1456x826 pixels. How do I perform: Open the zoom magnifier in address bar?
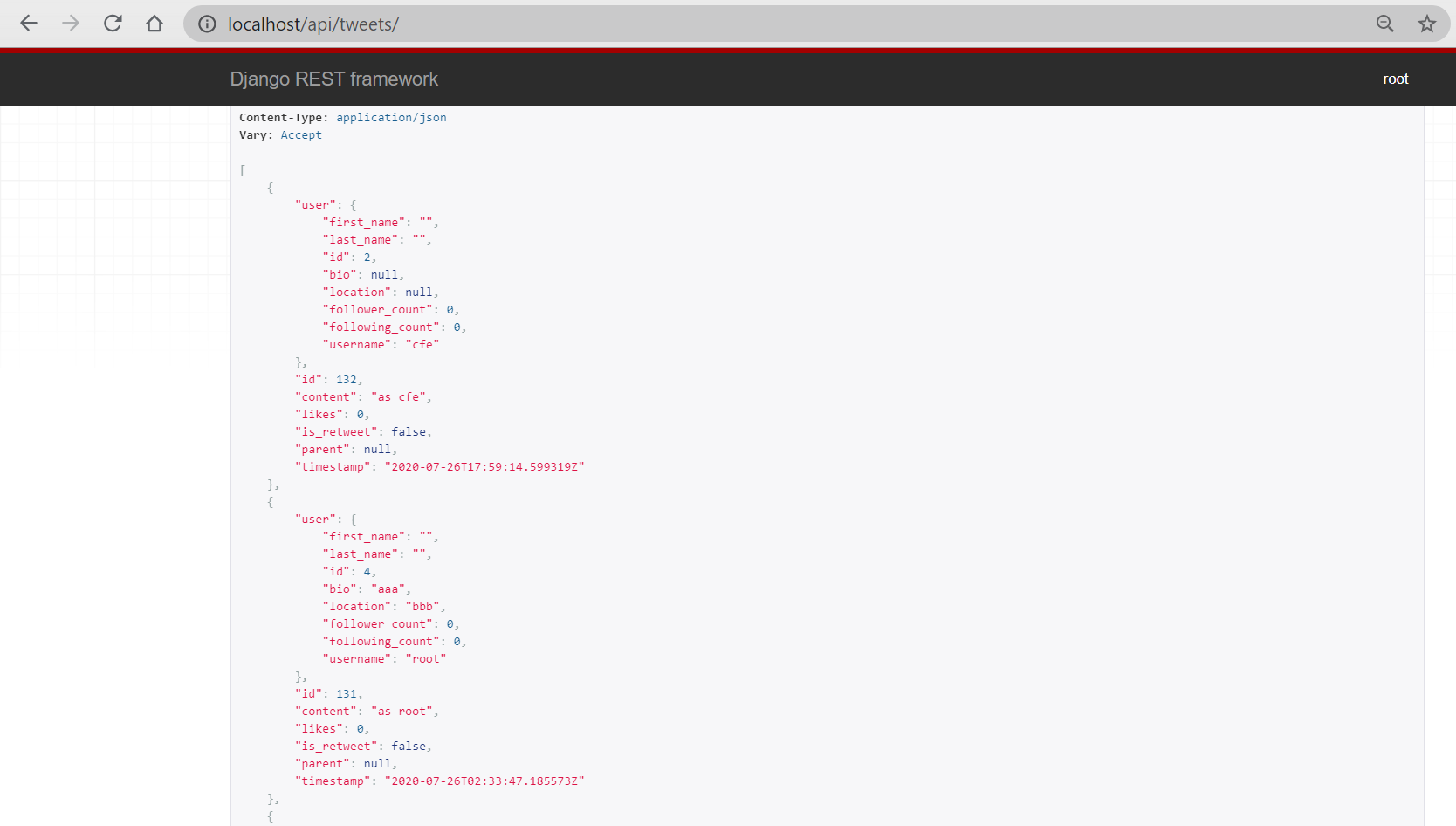[1384, 24]
